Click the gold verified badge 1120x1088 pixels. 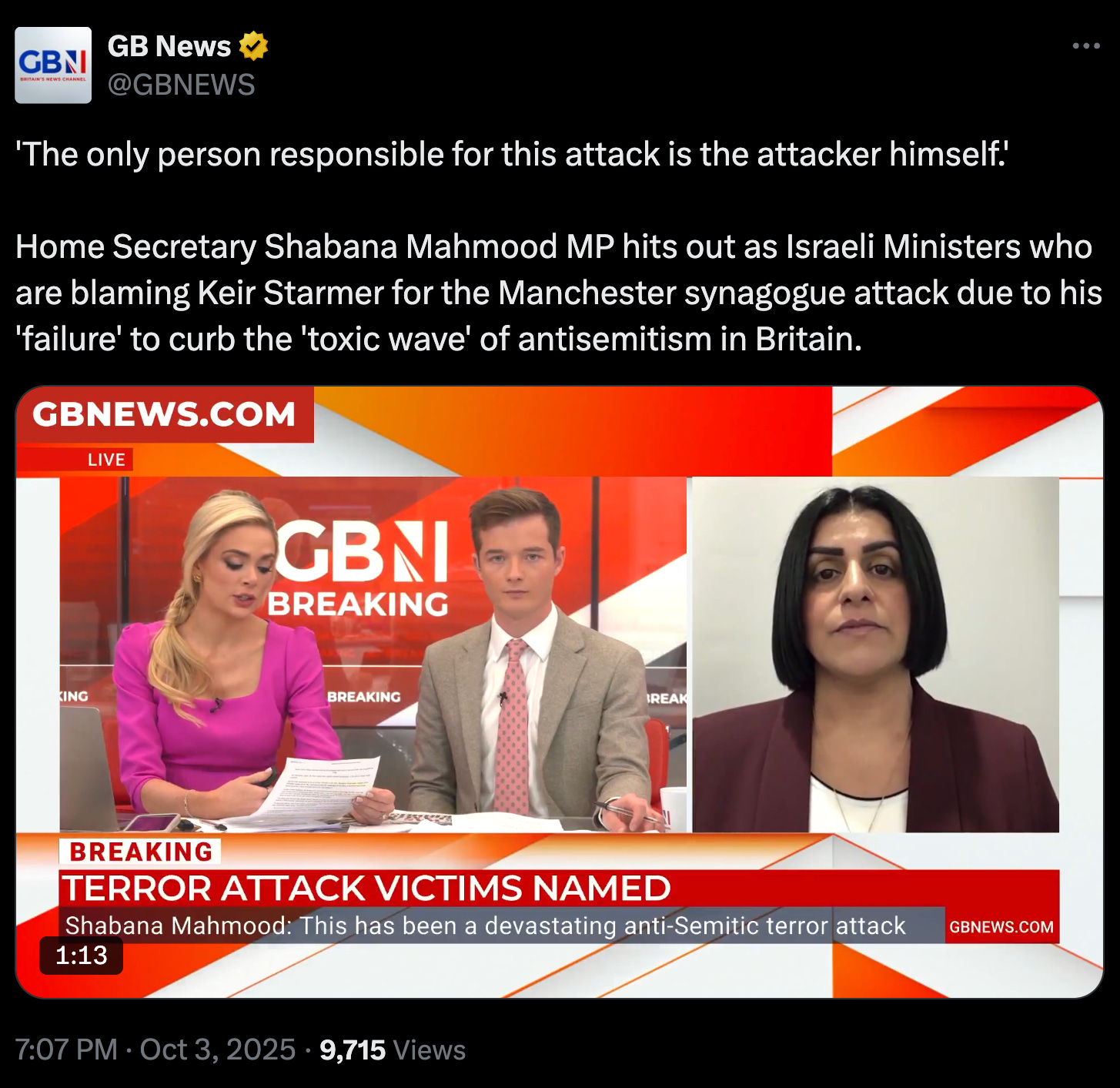[x=253, y=46]
